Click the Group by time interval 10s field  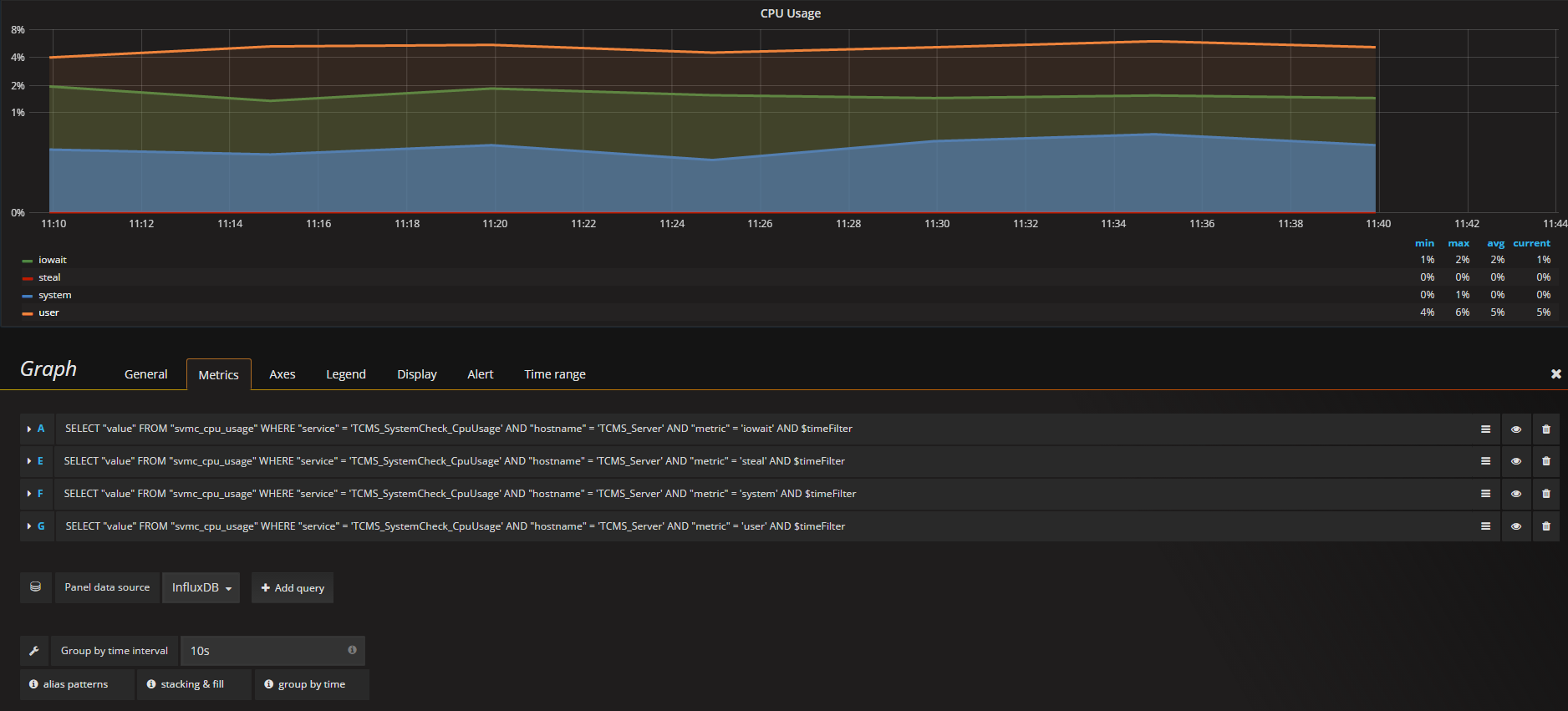pos(272,651)
